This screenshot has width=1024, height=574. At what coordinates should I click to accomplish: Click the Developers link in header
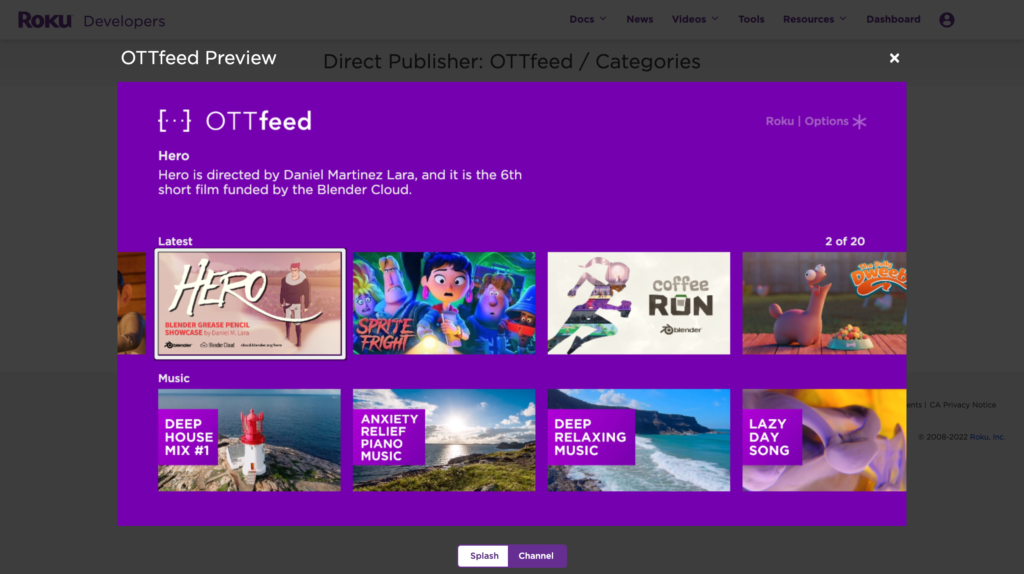coord(124,21)
